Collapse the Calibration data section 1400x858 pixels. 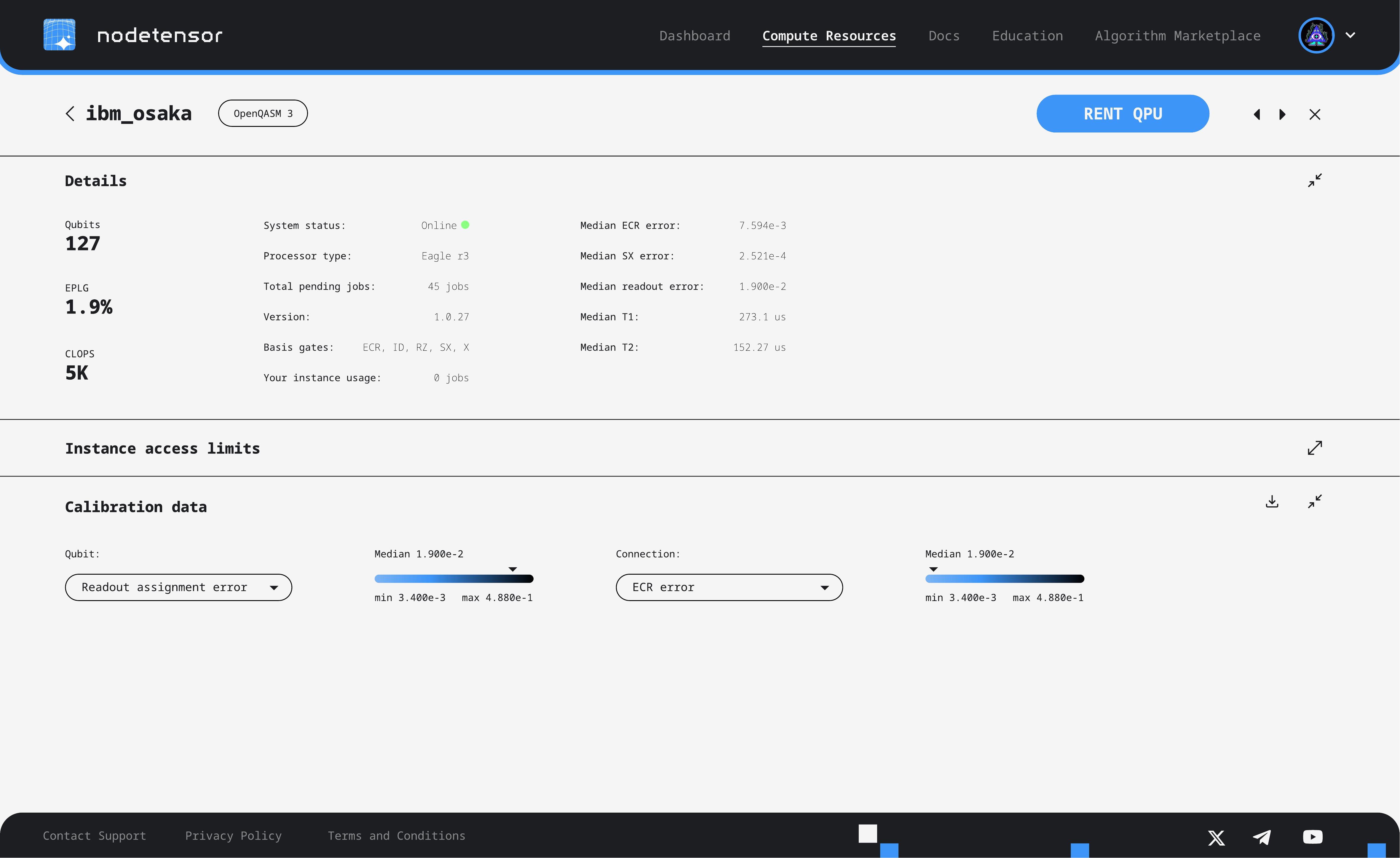1315,502
